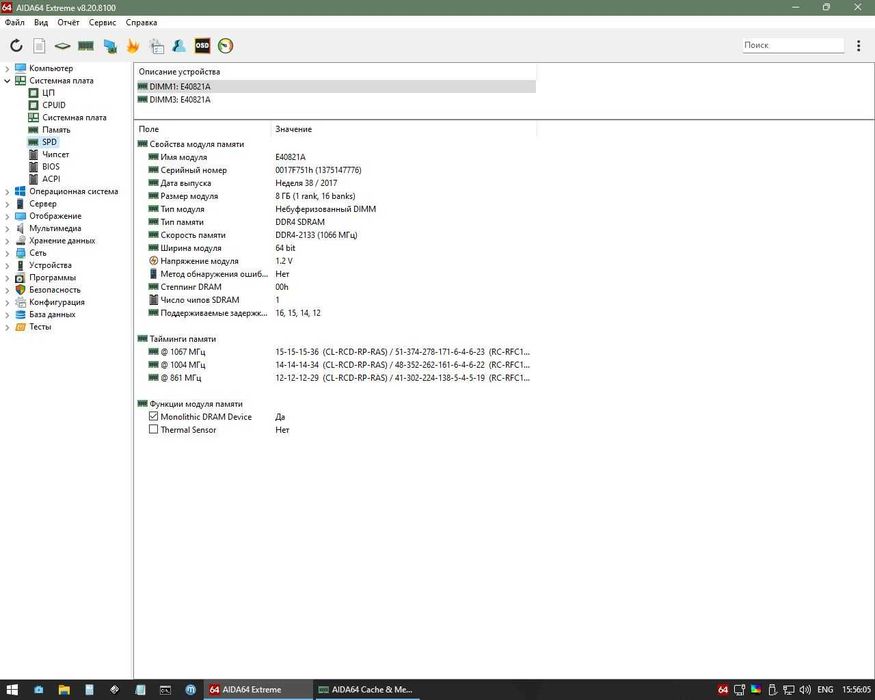875x700 pixels.
Task: Select DIMM3: E40821A device entry
Action: click(x=180, y=100)
